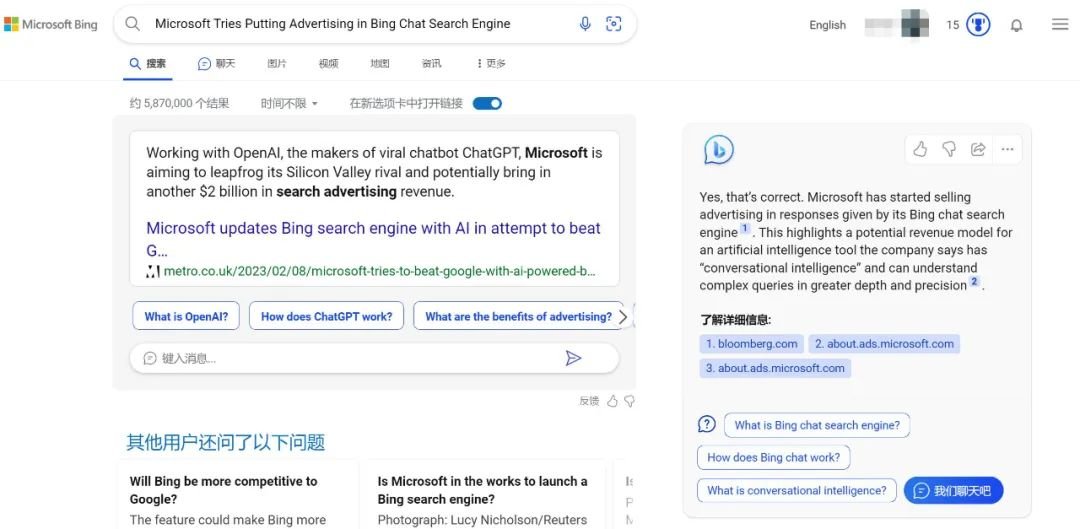Click the English language link
Screen dimensions: 1080x529
pyautogui.click(x=827, y=25)
